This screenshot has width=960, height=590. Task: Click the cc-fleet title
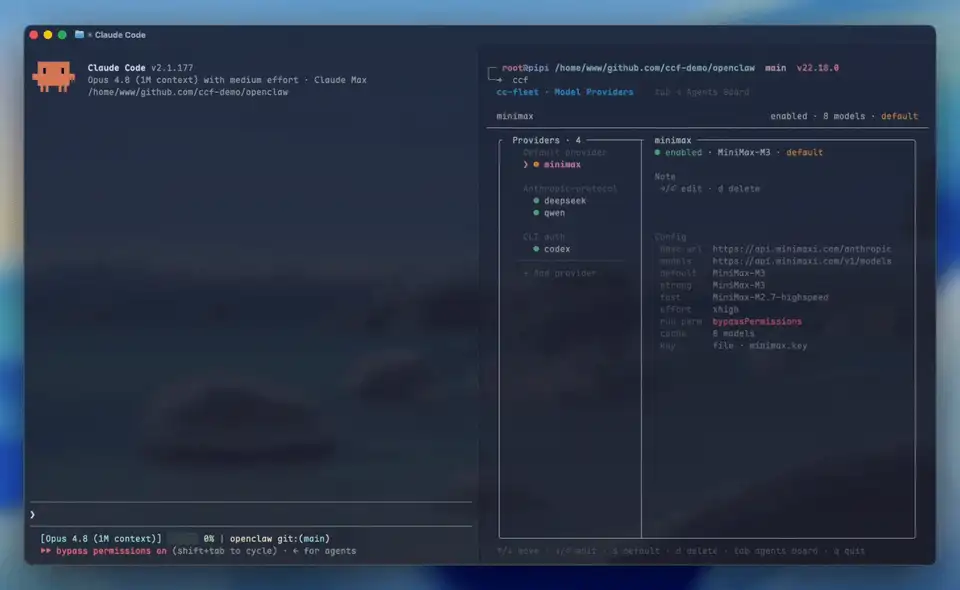(517, 92)
